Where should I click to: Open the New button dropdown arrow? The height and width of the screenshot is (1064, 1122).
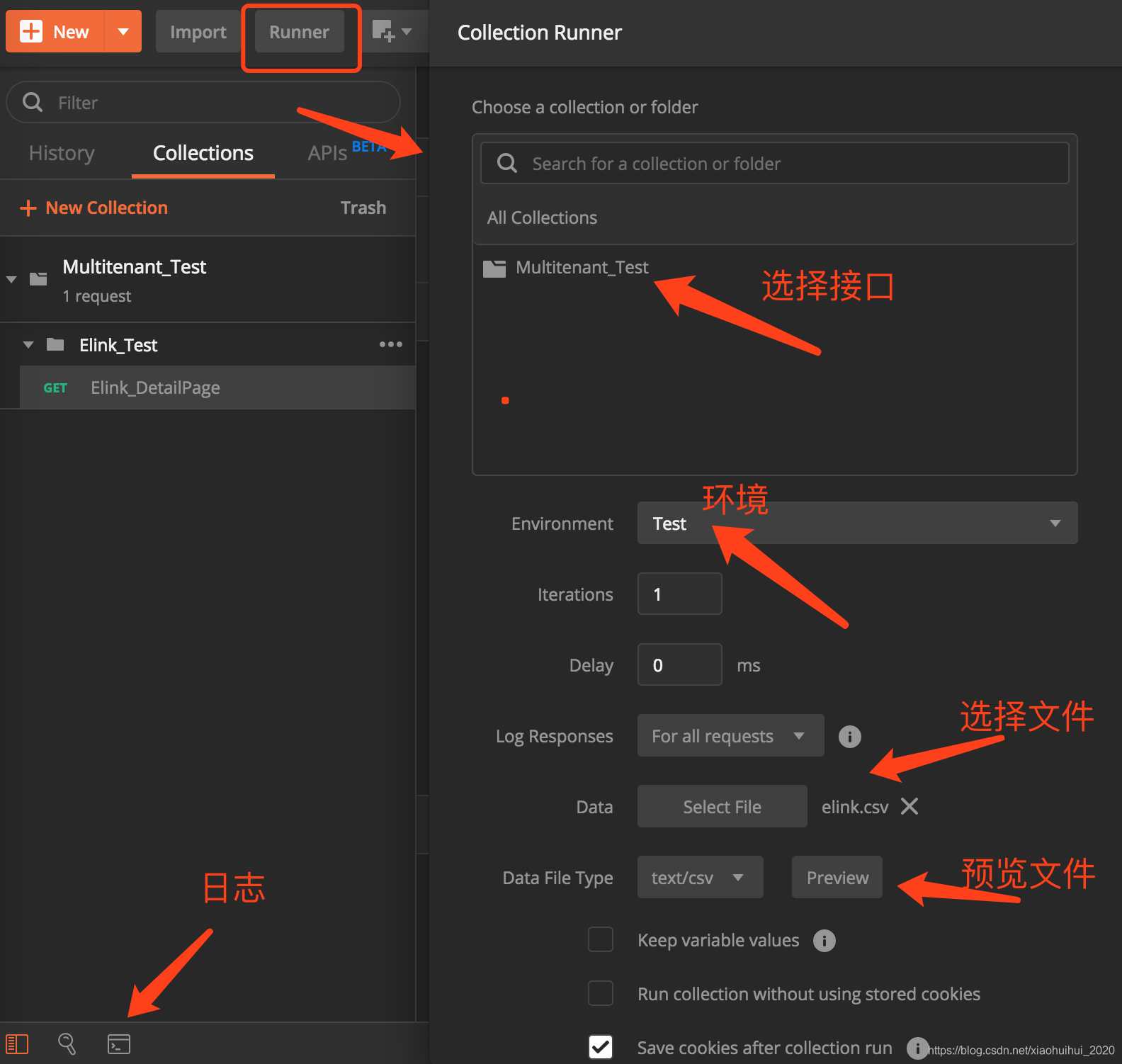123,31
